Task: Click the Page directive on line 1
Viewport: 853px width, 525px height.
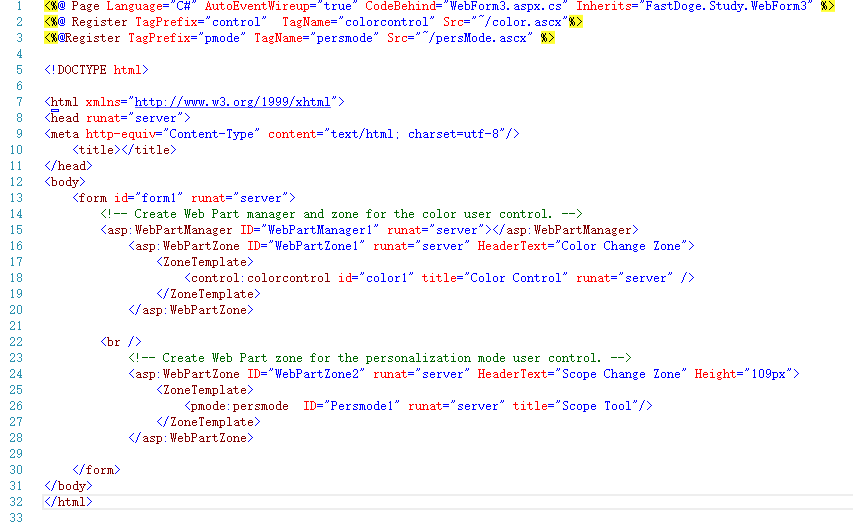Action: [439, 6]
